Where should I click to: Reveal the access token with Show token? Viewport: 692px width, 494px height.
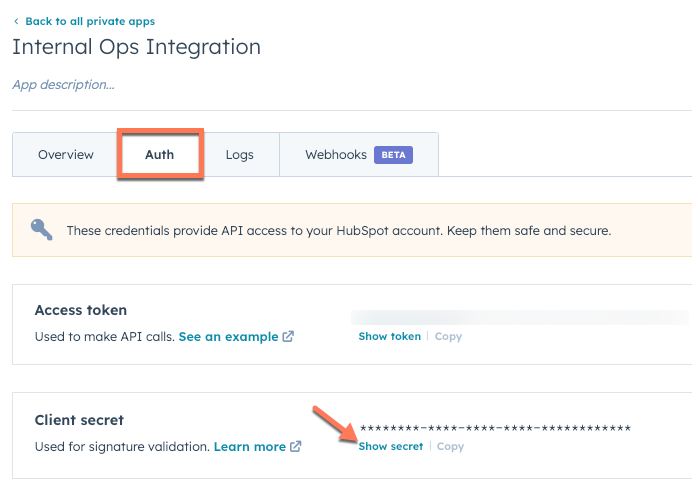(x=390, y=336)
